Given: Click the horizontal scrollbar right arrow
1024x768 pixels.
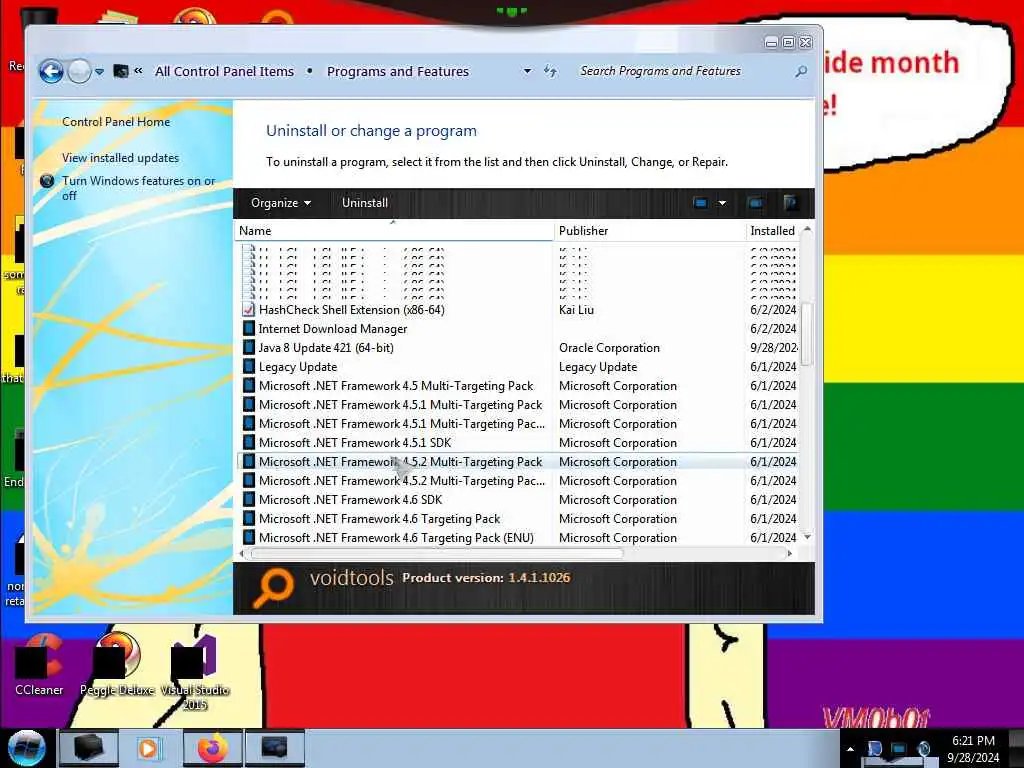Looking at the screenshot, I should pyautogui.click(x=790, y=553).
